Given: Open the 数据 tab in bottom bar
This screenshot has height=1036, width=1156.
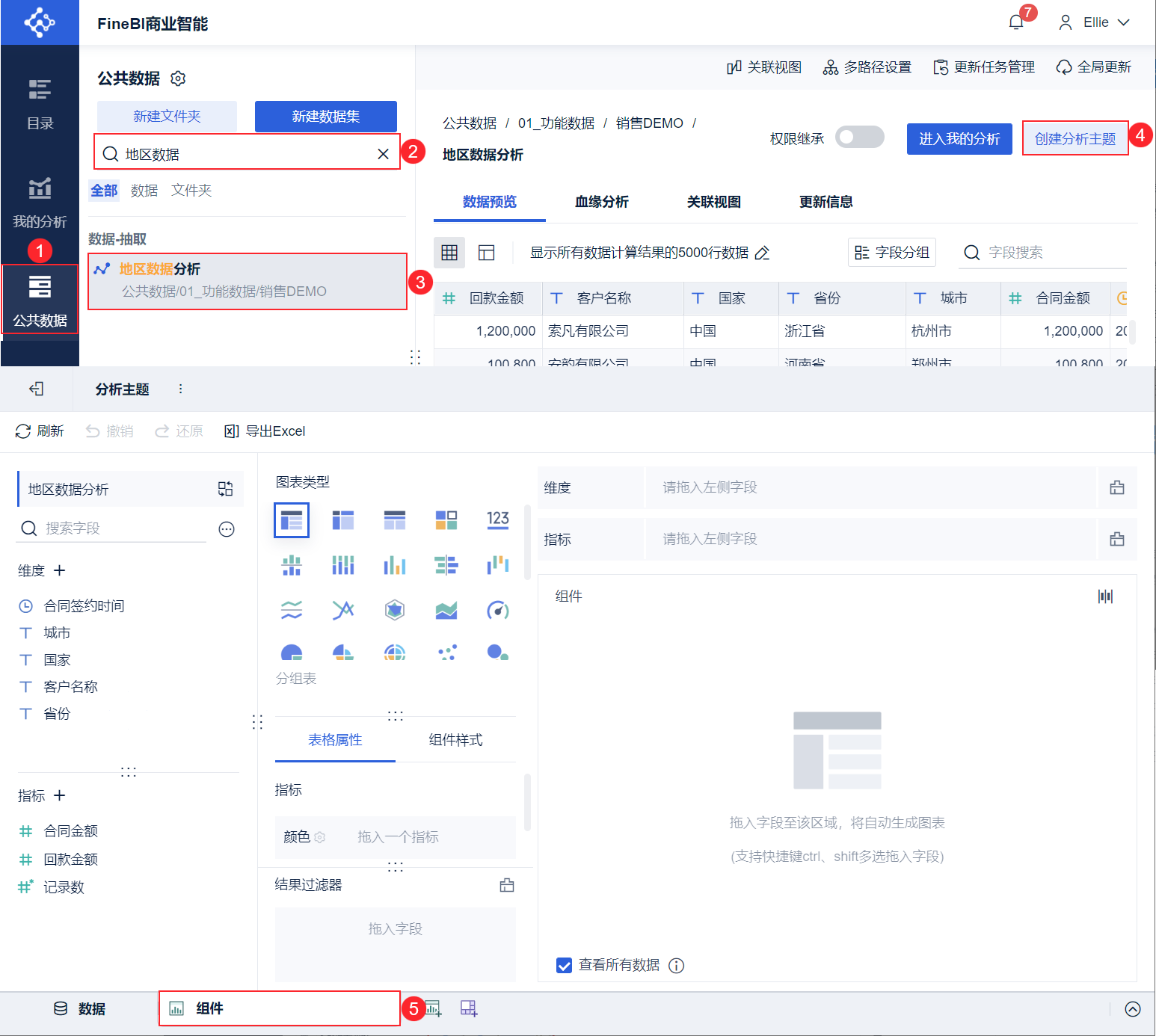Looking at the screenshot, I should pos(79,1009).
